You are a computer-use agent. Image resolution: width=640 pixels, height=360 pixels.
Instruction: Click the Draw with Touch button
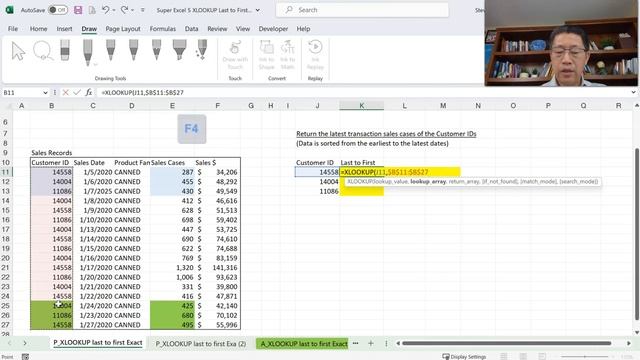click(235, 55)
